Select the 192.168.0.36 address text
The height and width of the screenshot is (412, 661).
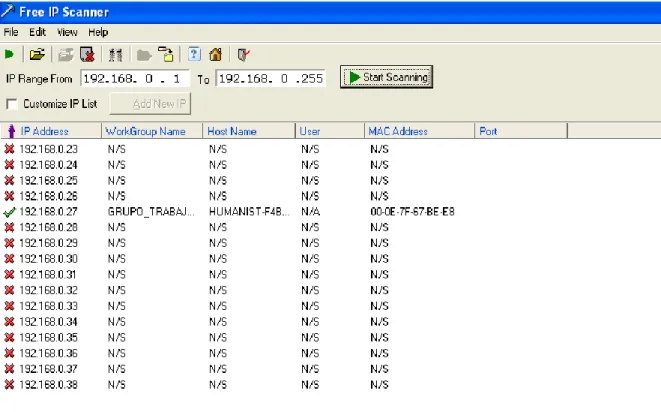coord(48,353)
